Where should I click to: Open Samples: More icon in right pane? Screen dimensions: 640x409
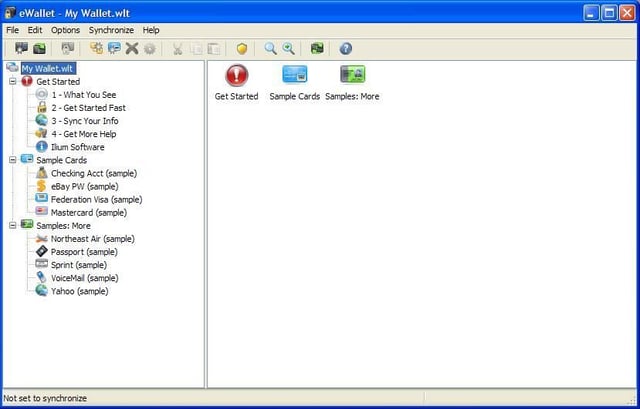point(352,83)
